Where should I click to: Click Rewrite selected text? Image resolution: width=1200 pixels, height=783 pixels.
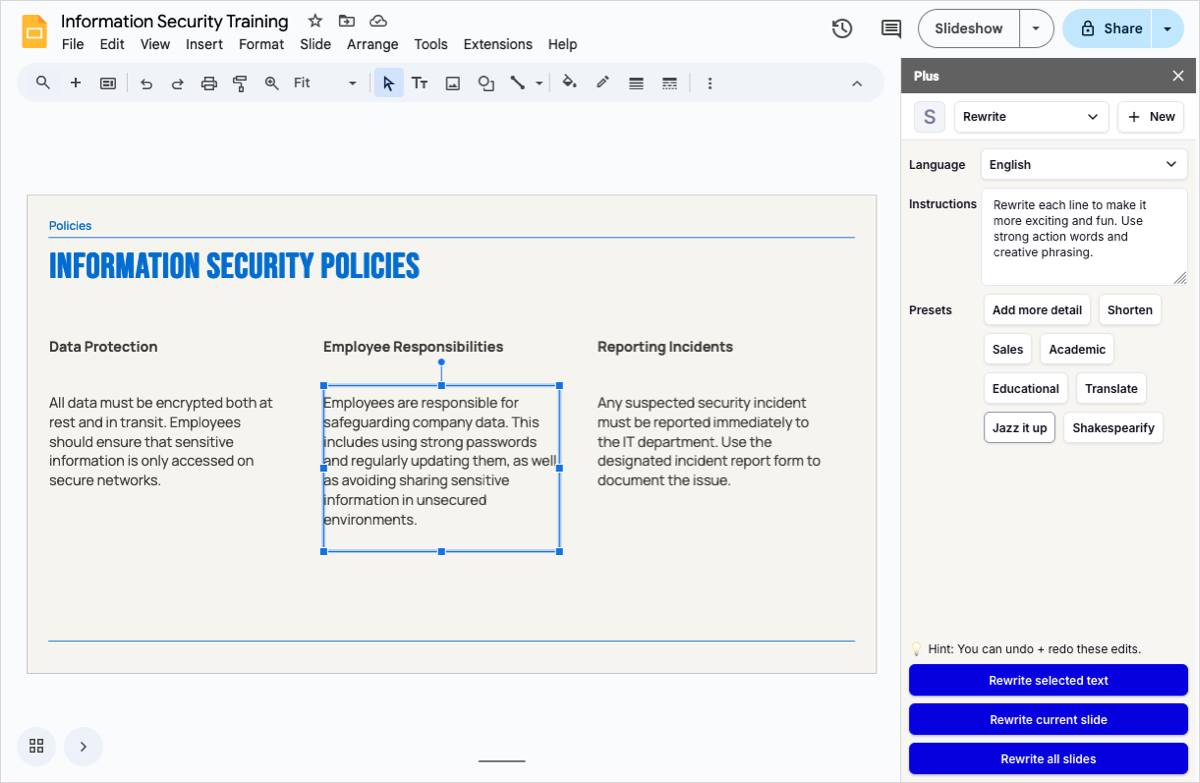click(1048, 680)
